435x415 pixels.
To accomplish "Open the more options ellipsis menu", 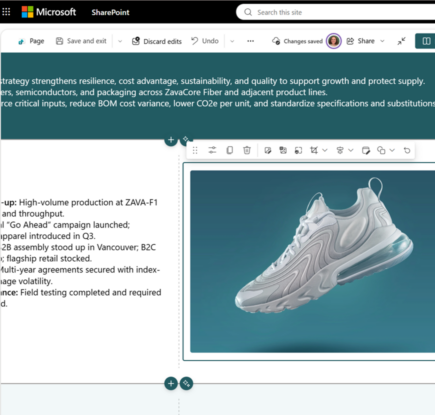I will point(250,41).
